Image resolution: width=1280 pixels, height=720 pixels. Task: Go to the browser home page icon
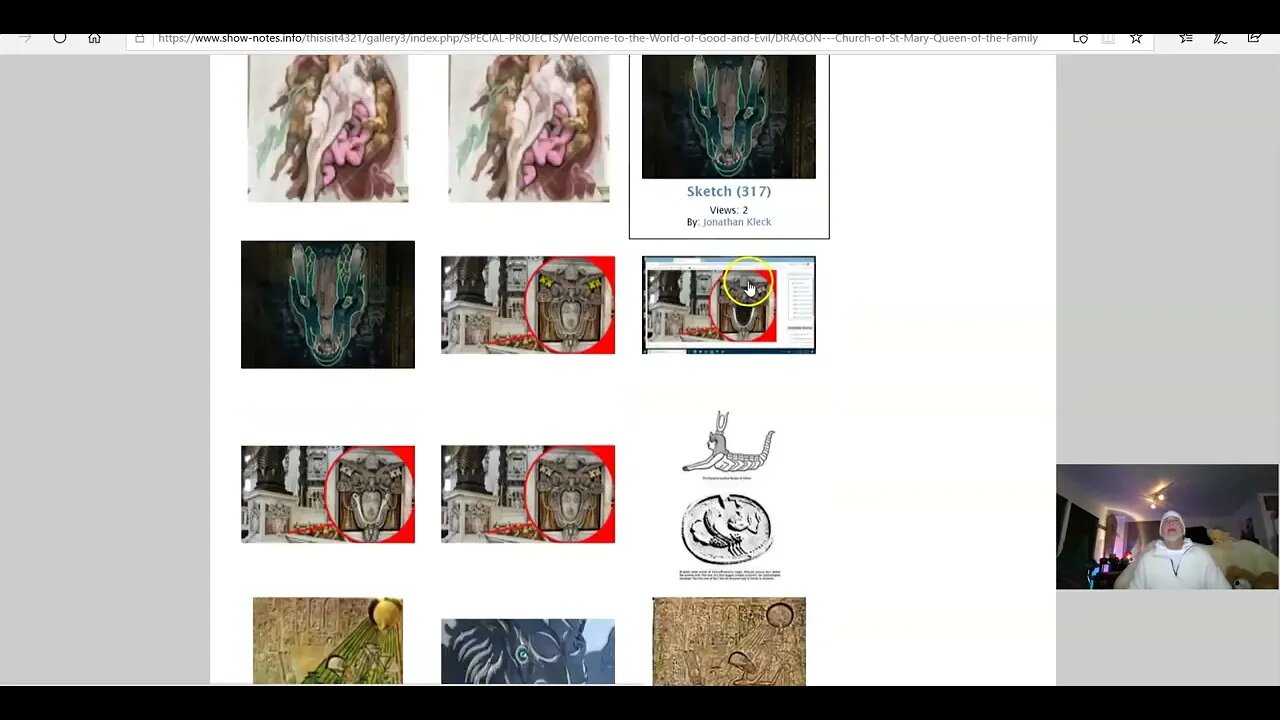(94, 38)
